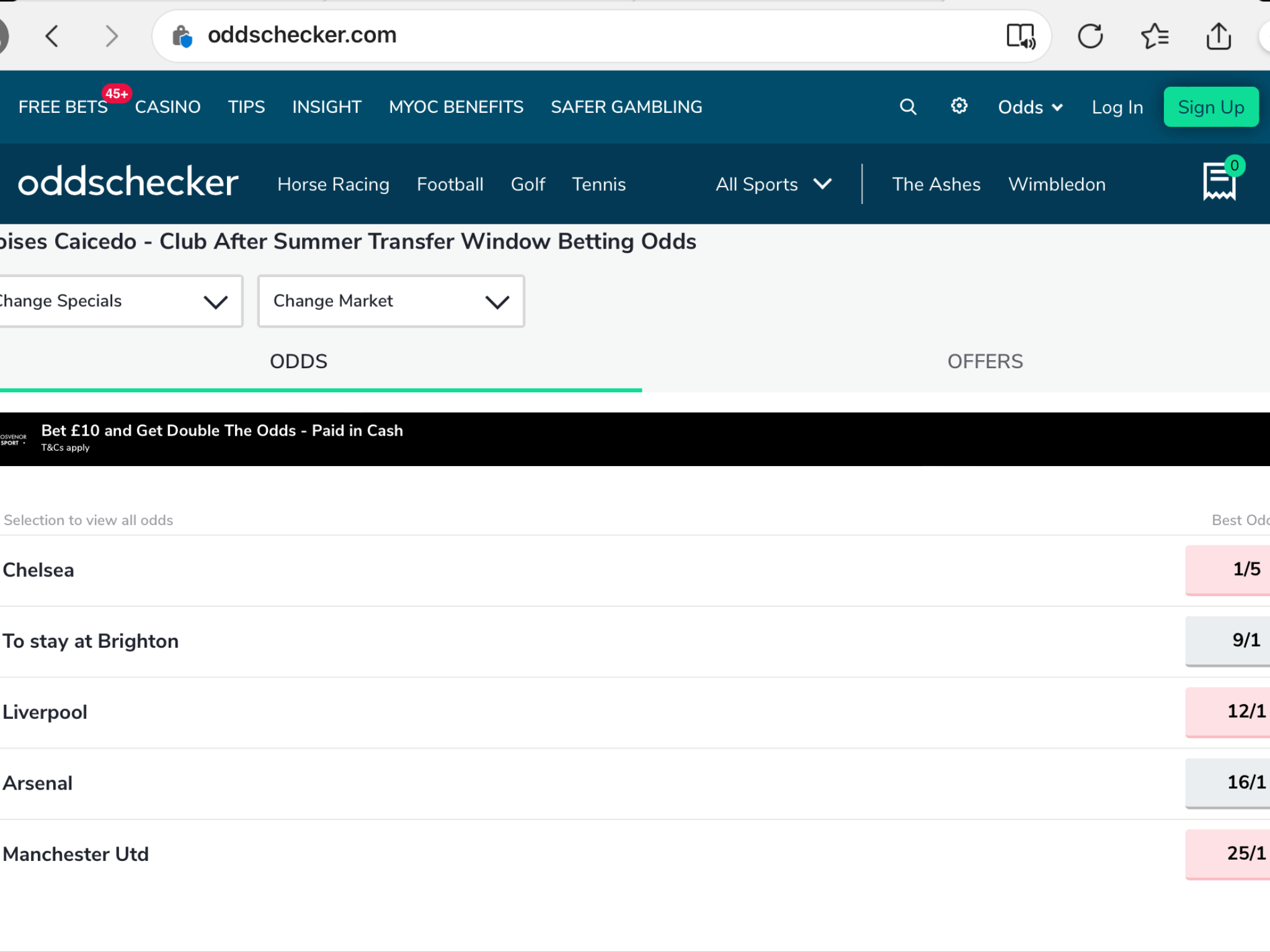Click Log In link
1270x952 pixels.
point(1117,107)
